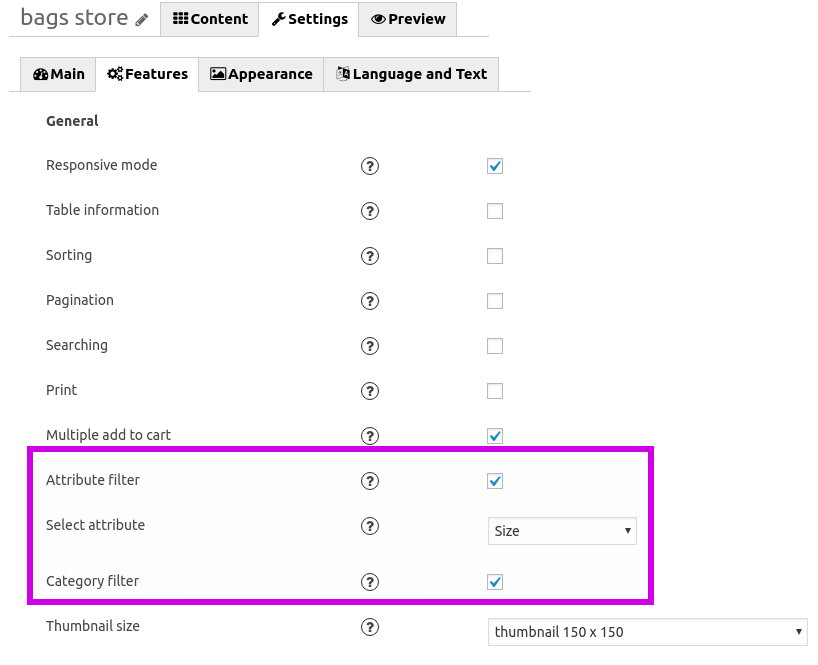
Task: Enable the Table information checkbox
Action: point(495,211)
